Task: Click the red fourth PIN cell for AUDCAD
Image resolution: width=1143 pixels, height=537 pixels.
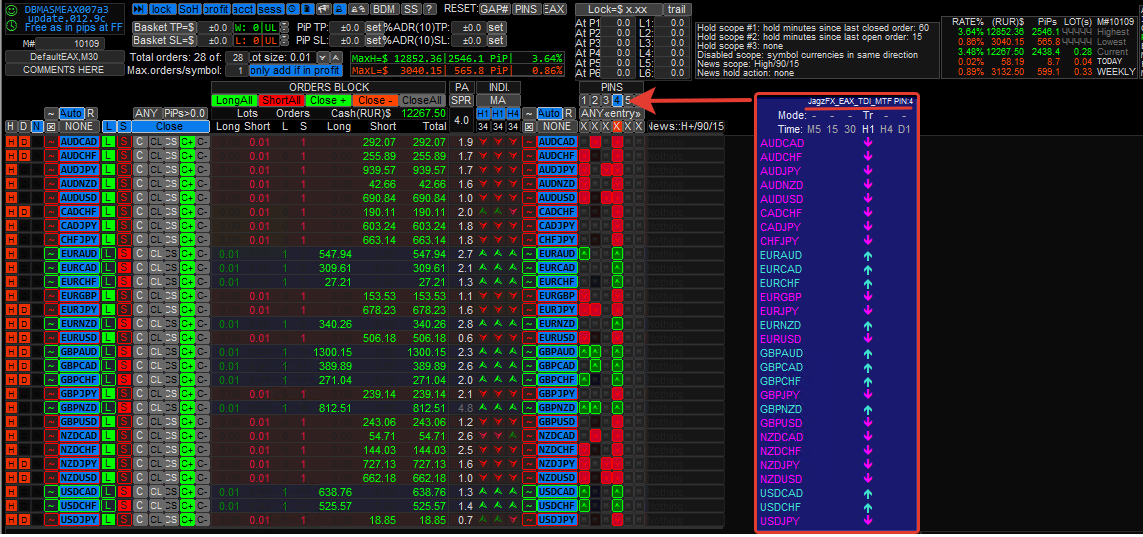Action: [x=617, y=141]
